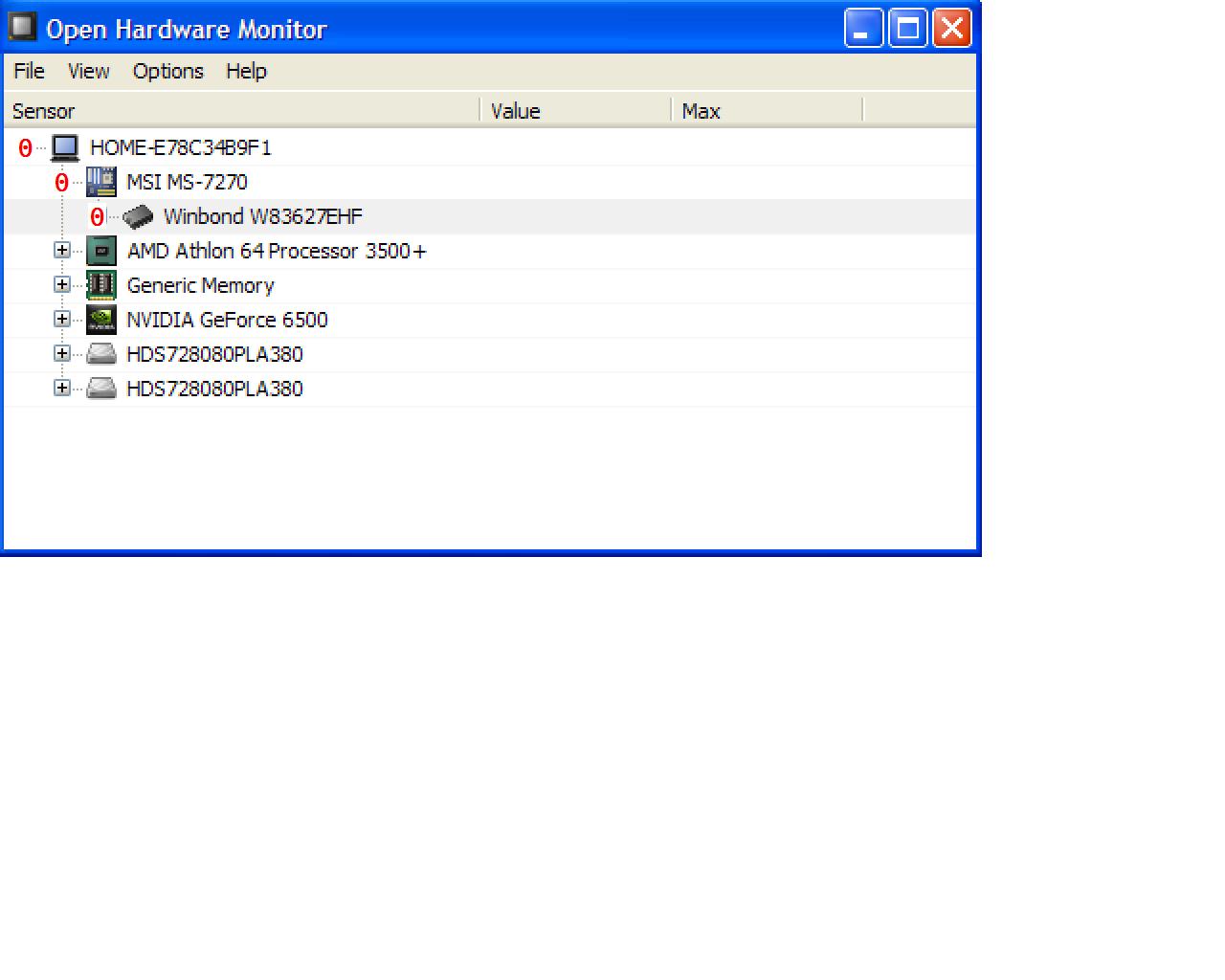Click the Open Hardware Monitor title text
The image size is (1225, 980).
187,30
